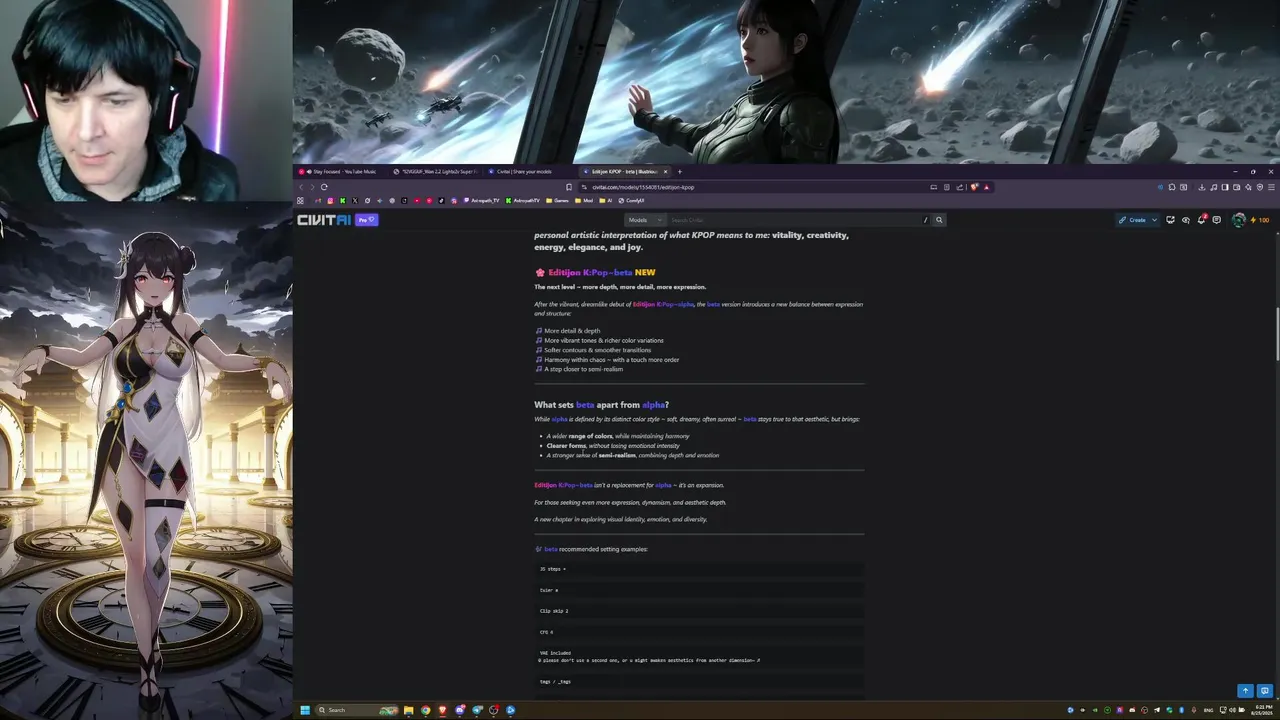This screenshot has height=720, width=1280.
Task: Open the Astropath_TV Twitch bookmark
Action: pyautogui.click(x=483, y=200)
